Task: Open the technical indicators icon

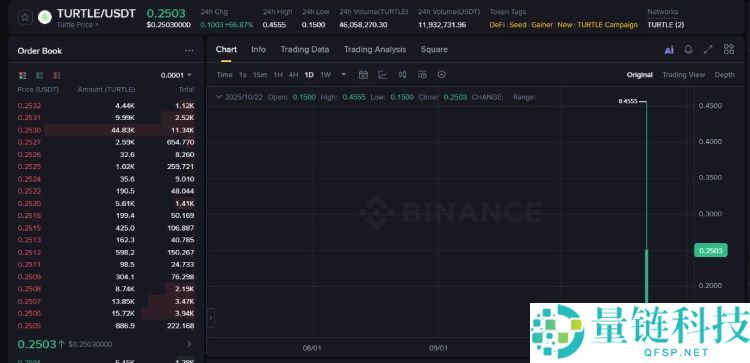Action: coord(383,75)
